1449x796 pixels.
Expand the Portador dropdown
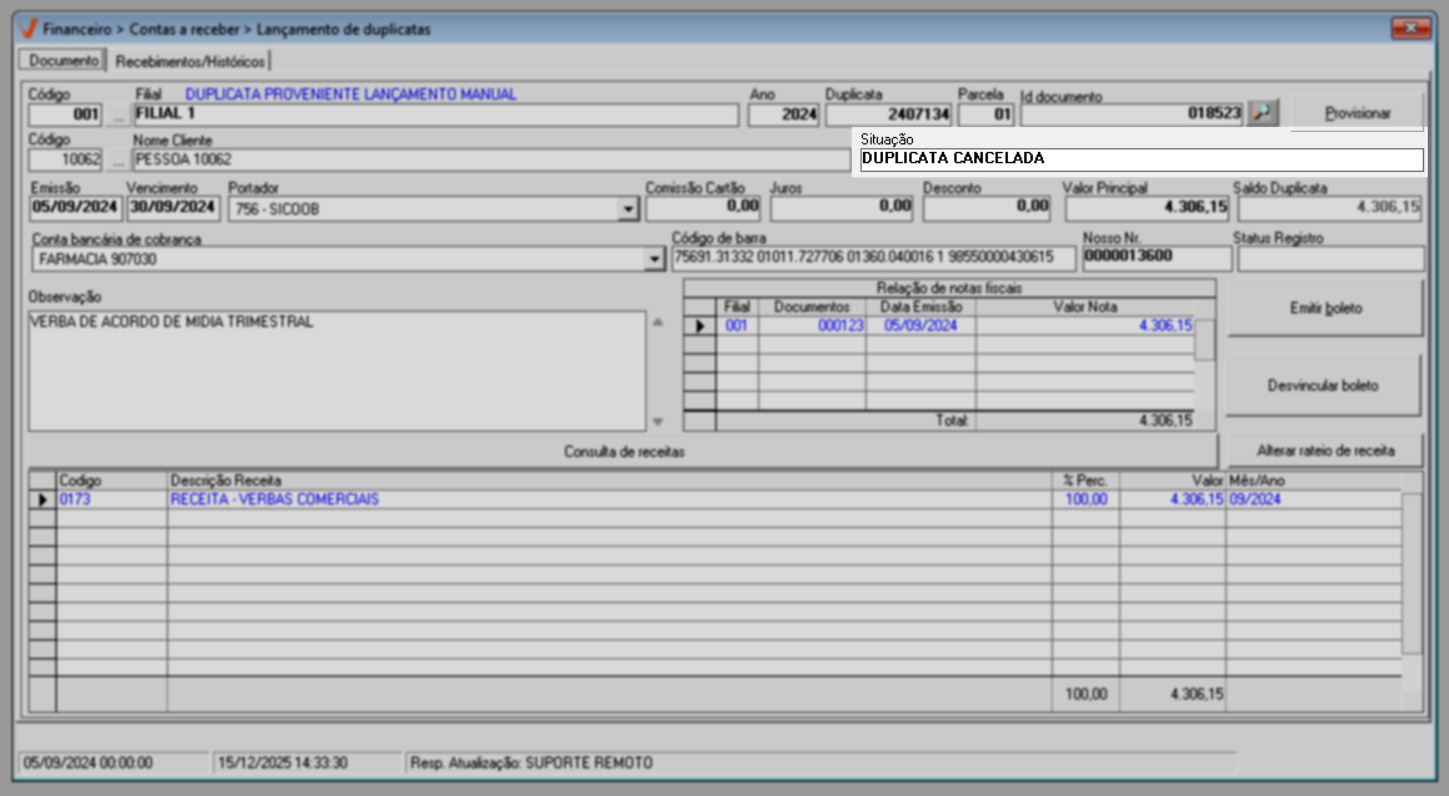(x=628, y=209)
